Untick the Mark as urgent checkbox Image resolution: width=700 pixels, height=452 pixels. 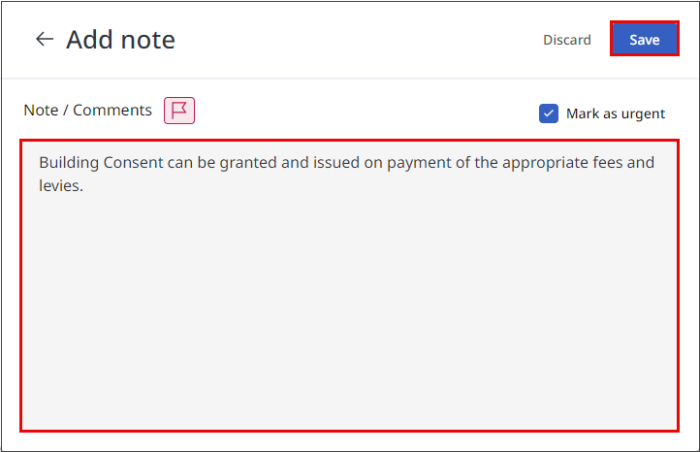point(548,113)
